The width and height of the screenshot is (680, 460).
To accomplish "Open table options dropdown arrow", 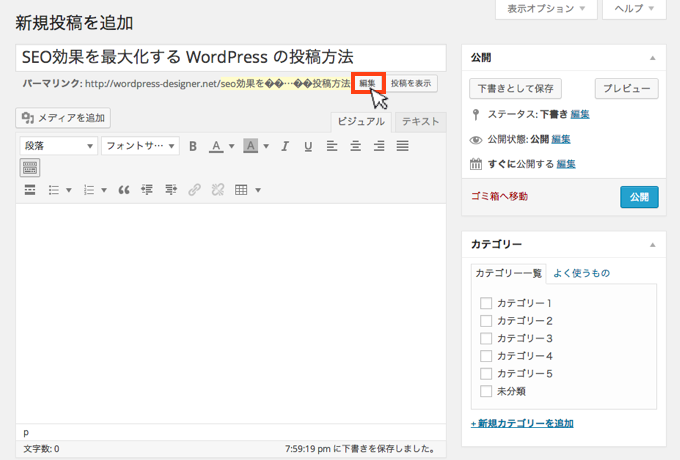I will click(258, 190).
